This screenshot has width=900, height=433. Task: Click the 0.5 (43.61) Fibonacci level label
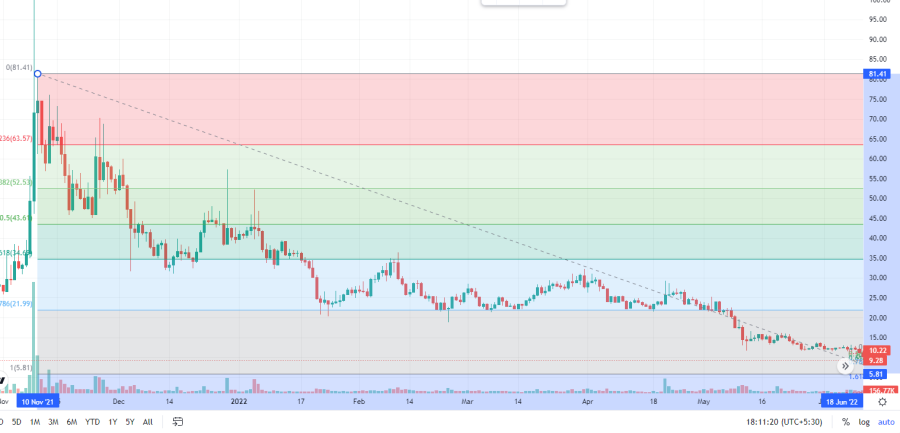15,218
